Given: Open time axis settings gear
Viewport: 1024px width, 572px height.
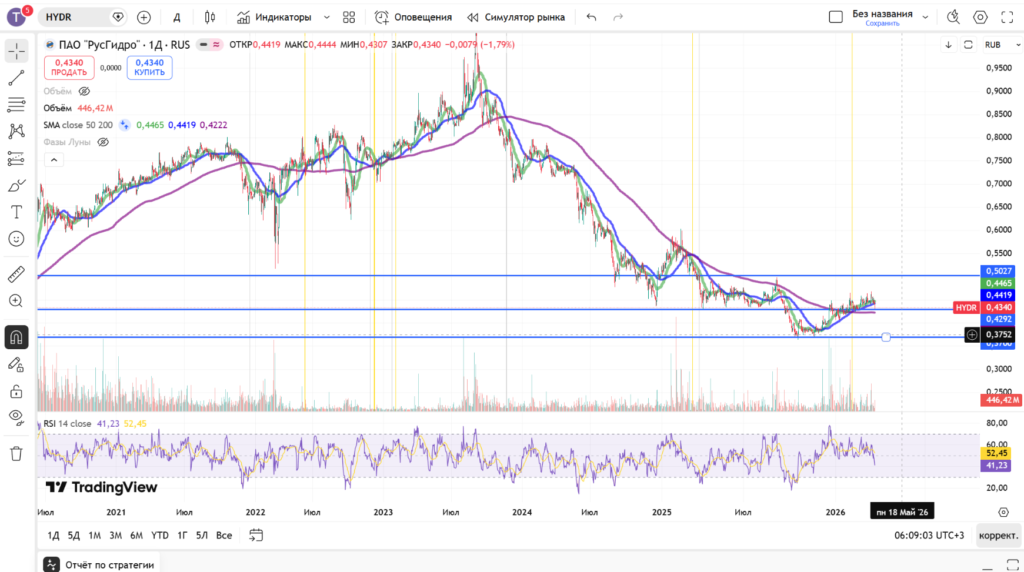Looking at the screenshot, I should [x=1004, y=512].
